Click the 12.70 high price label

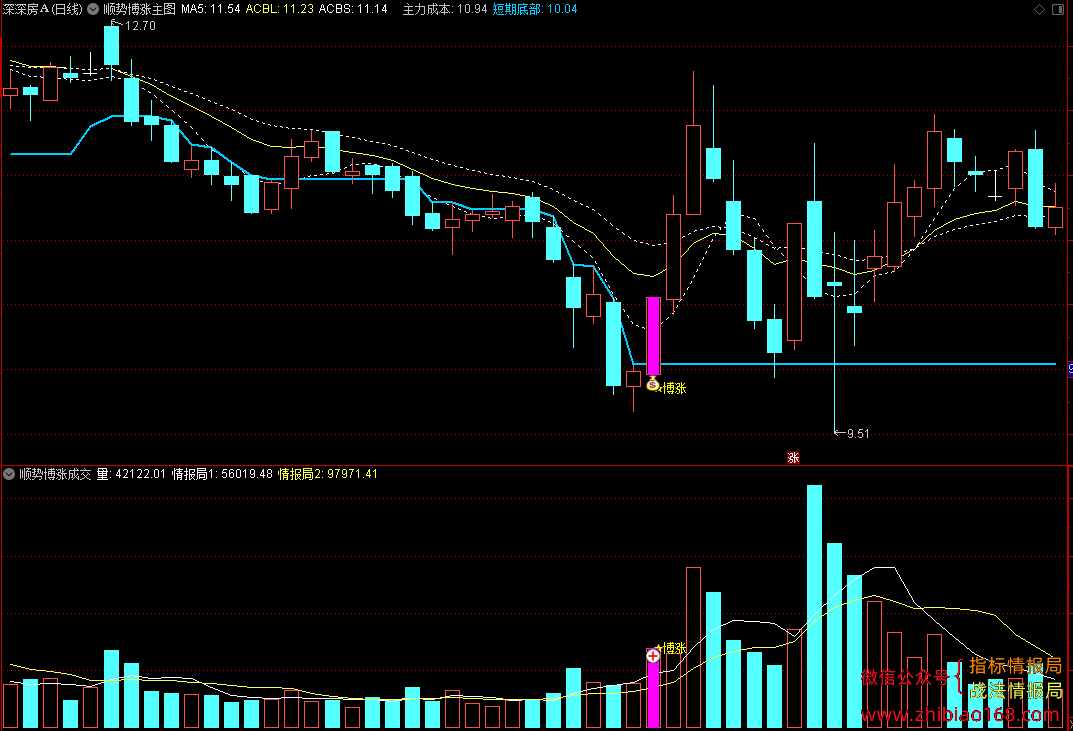click(x=140, y=26)
